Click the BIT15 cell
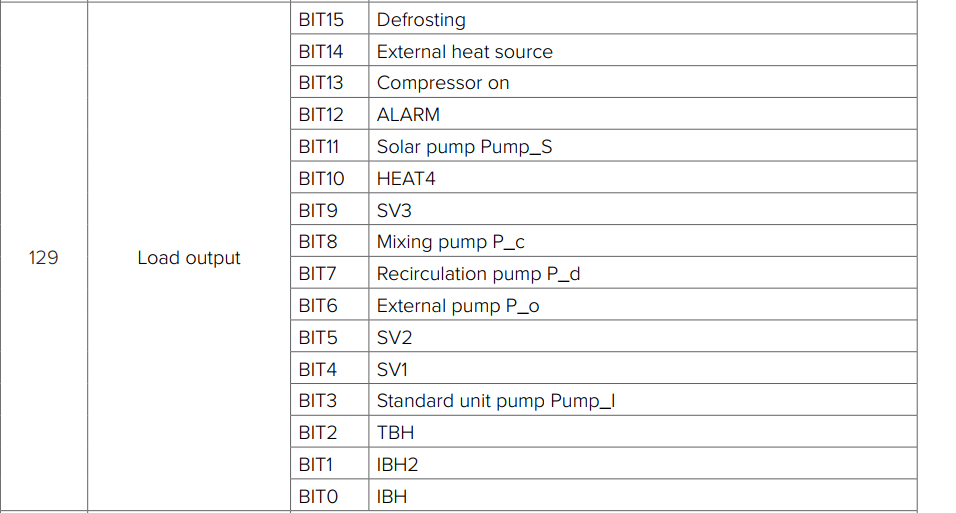The width and height of the screenshot is (956, 513). click(x=329, y=18)
